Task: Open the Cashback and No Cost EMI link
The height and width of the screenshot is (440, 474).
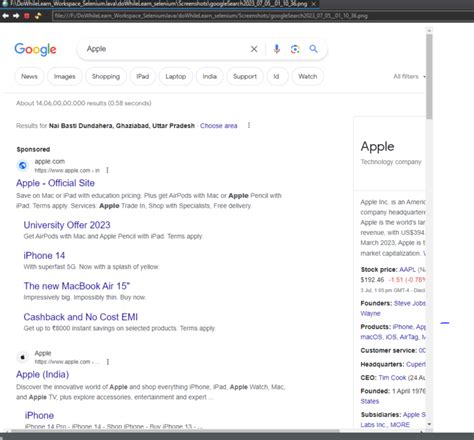Action: pyautogui.click(x=81, y=317)
